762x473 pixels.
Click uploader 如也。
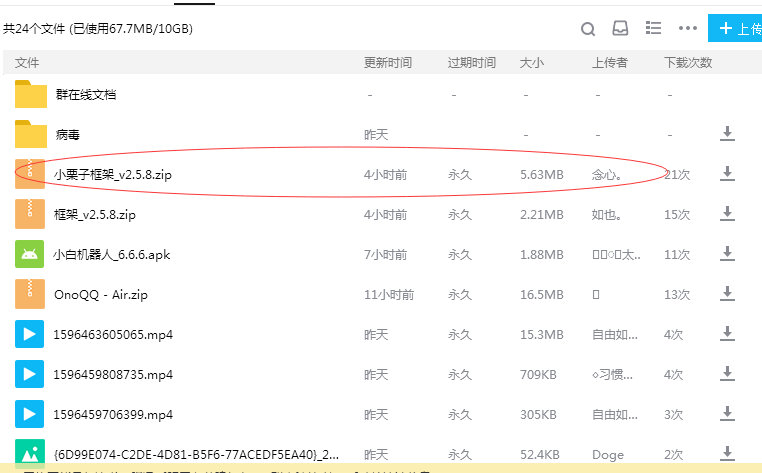tap(606, 214)
